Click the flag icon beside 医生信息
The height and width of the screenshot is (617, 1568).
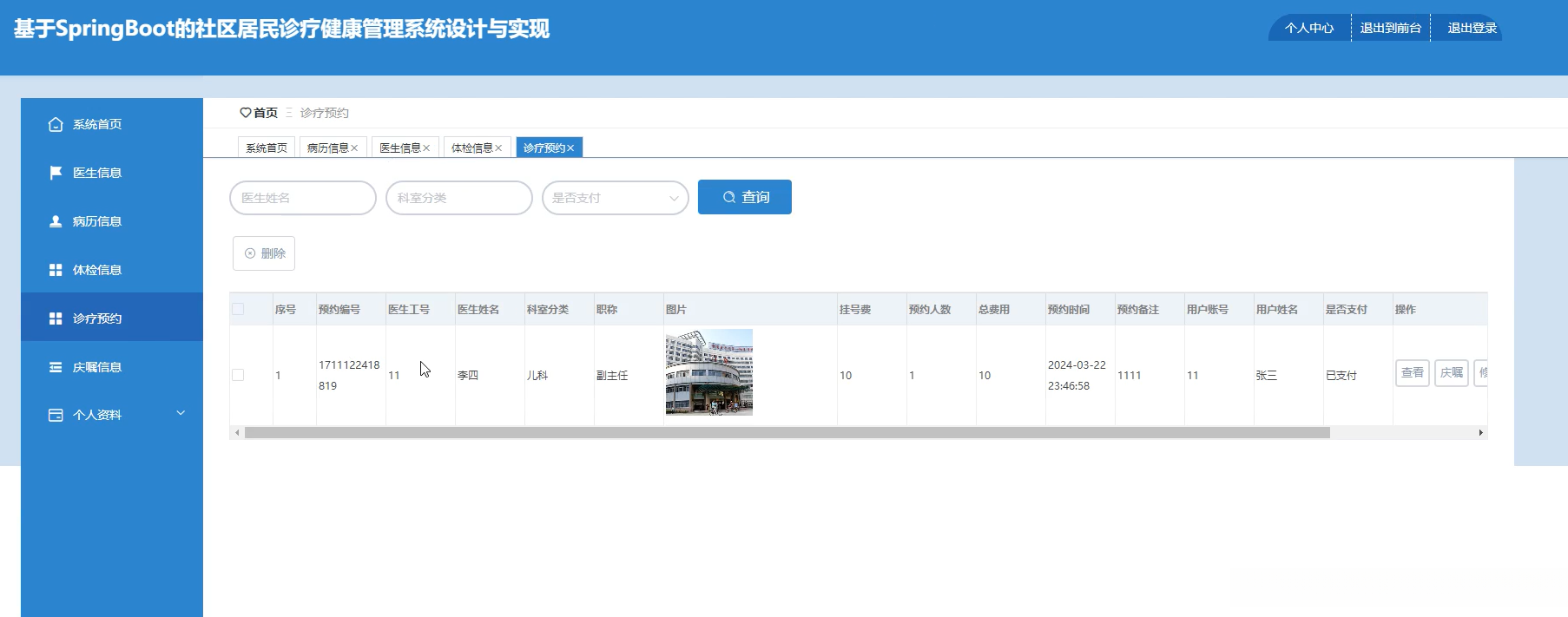(56, 173)
